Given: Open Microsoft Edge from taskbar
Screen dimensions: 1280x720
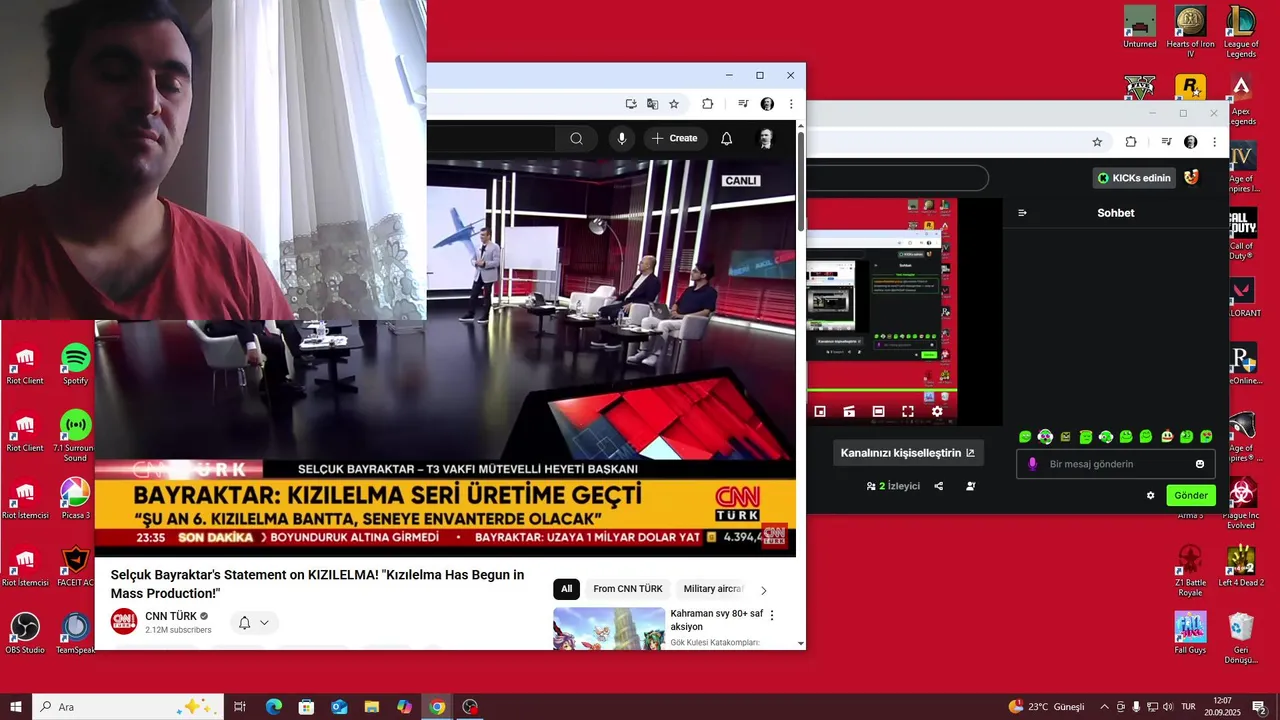Looking at the screenshot, I should click(x=274, y=707).
